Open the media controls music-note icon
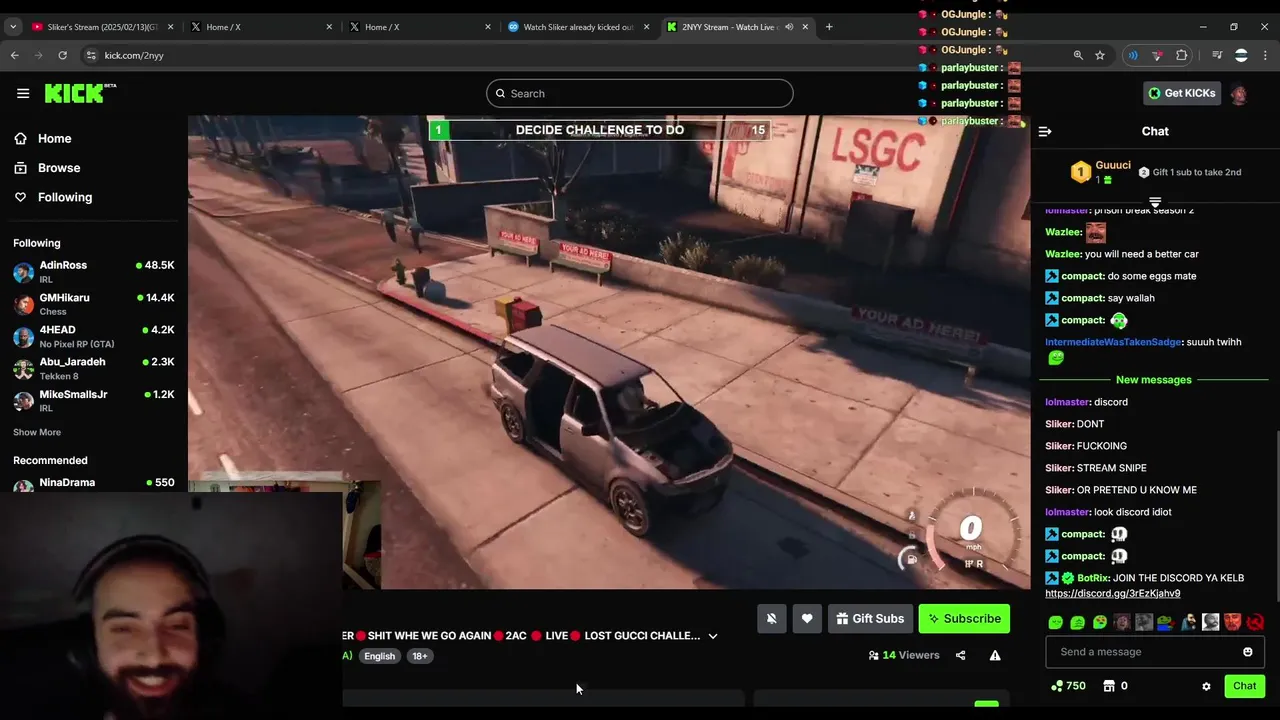This screenshot has width=1280, height=720. click(x=1217, y=55)
